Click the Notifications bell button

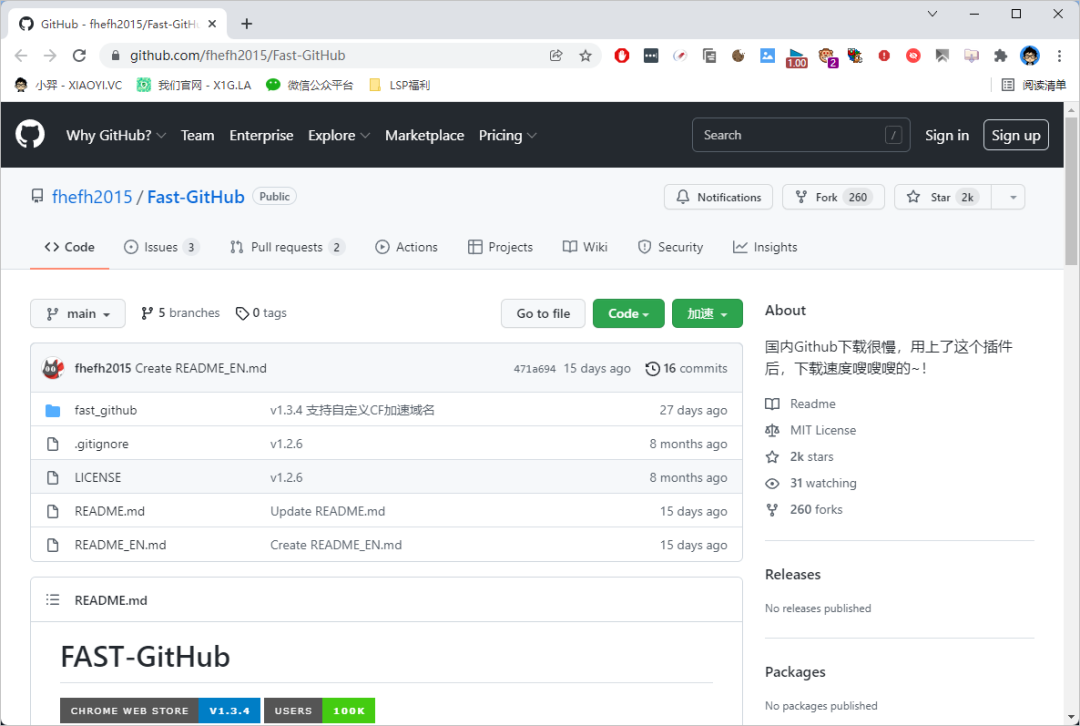(718, 197)
